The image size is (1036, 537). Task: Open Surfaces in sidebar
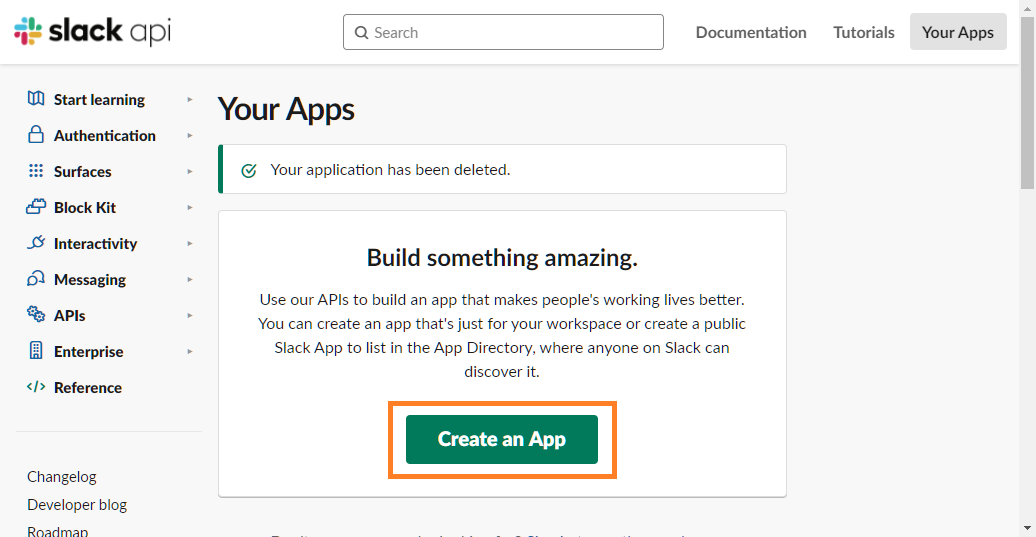click(x=83, y=172)
